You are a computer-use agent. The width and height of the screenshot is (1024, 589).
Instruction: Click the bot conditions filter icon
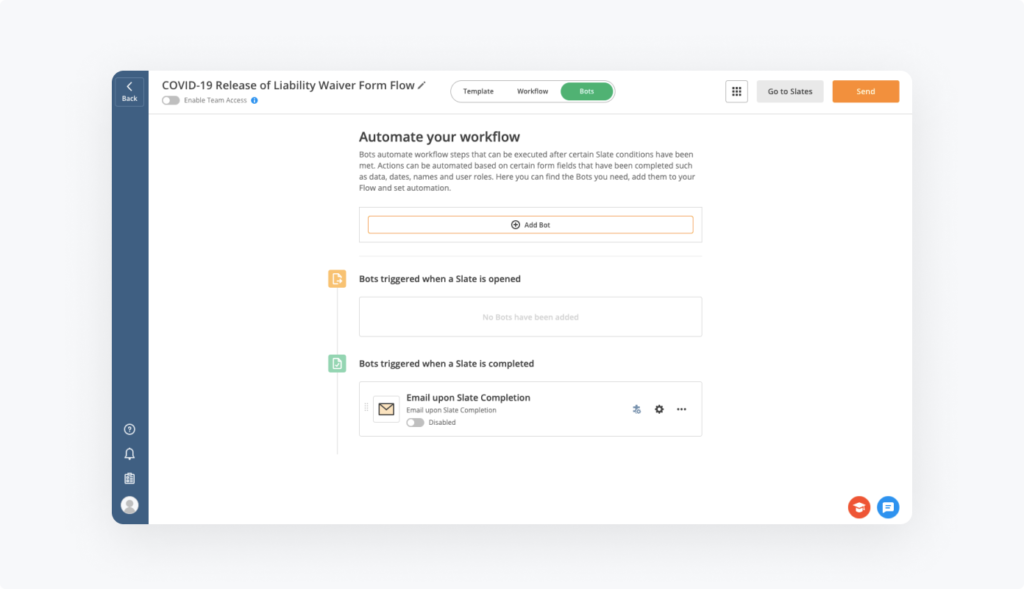coord(636,409)
